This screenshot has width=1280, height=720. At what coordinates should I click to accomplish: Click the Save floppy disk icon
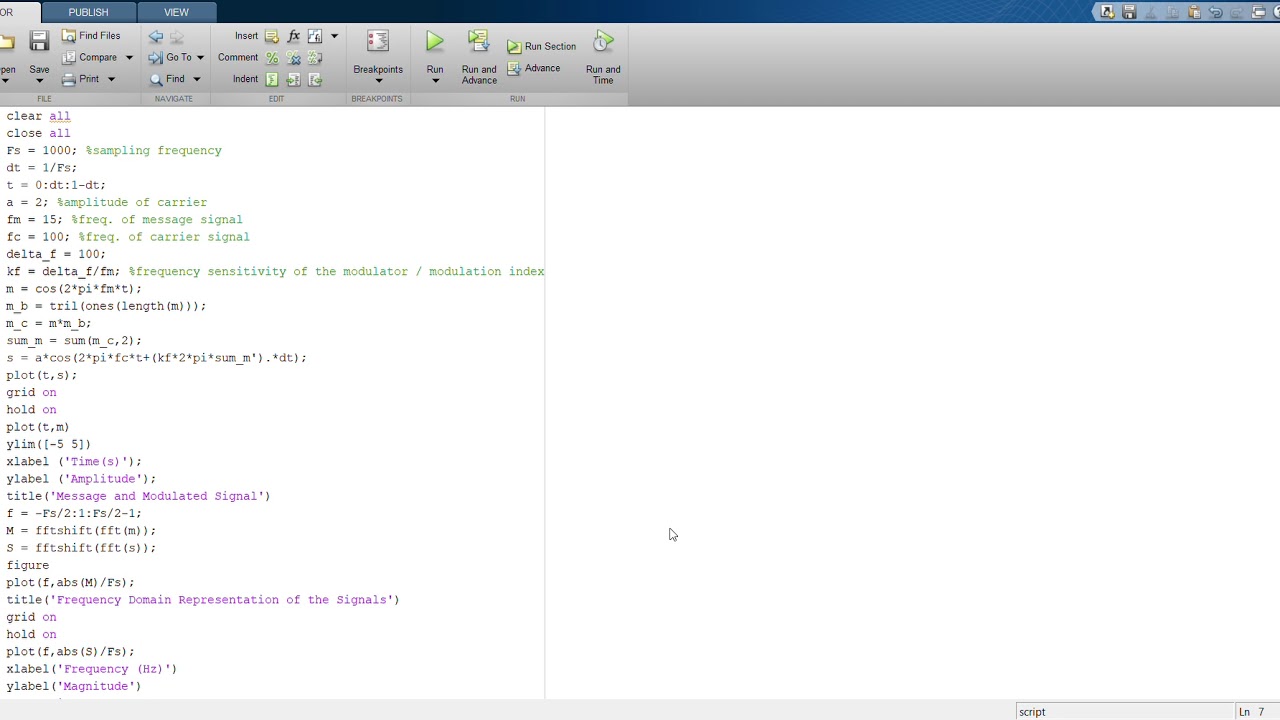click(x=39, y=41)
